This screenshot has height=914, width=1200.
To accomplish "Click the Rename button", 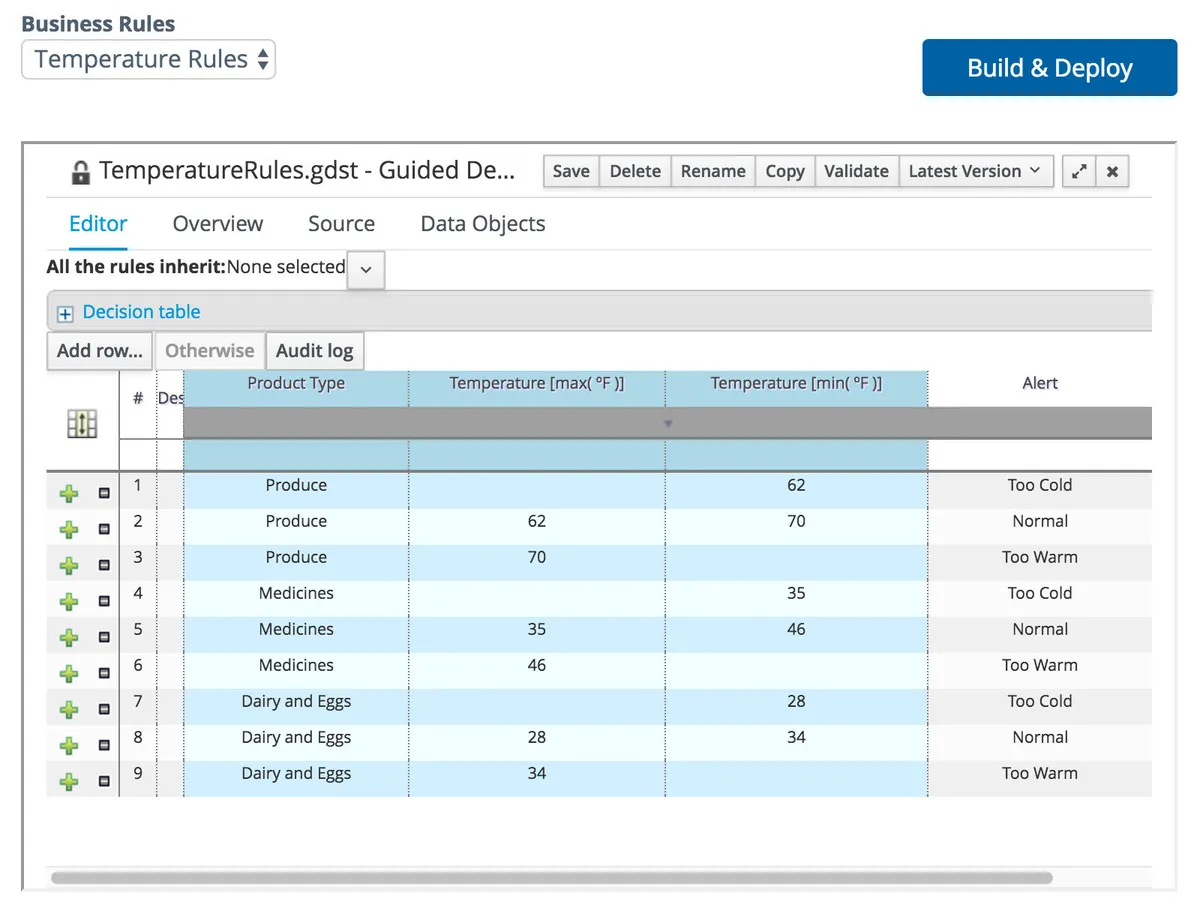I will pos(713,171).
